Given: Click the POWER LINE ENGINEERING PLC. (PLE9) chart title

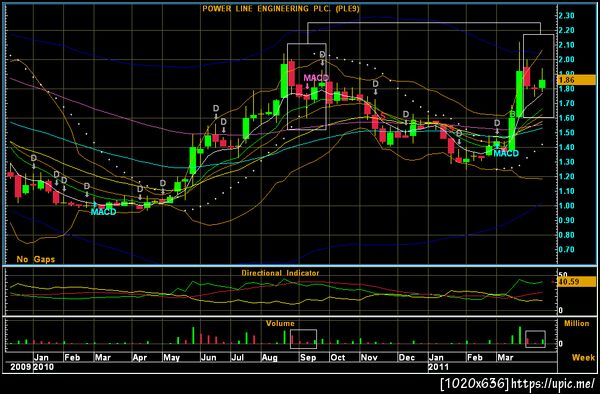Looking at the screenshot, I should pos(281,8).
